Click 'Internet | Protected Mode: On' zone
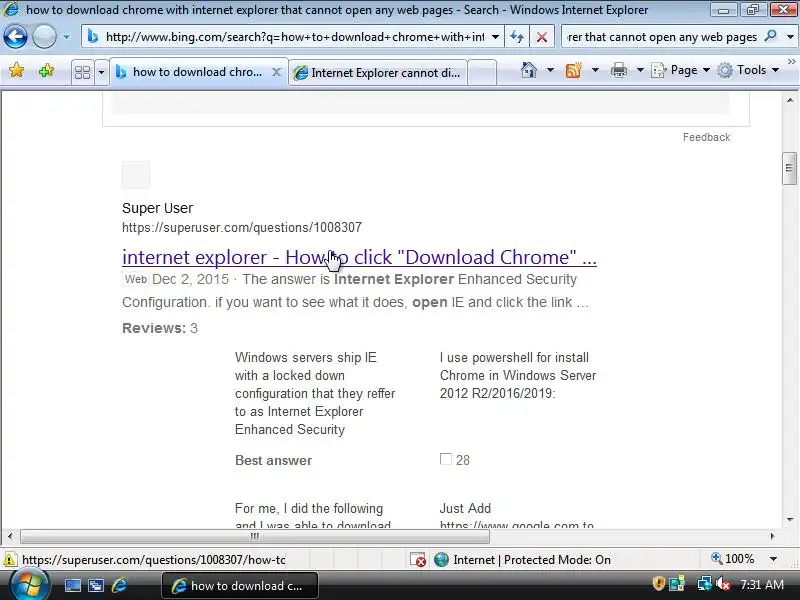The width and height of the screenshot is (800, 600). [522, 560]
